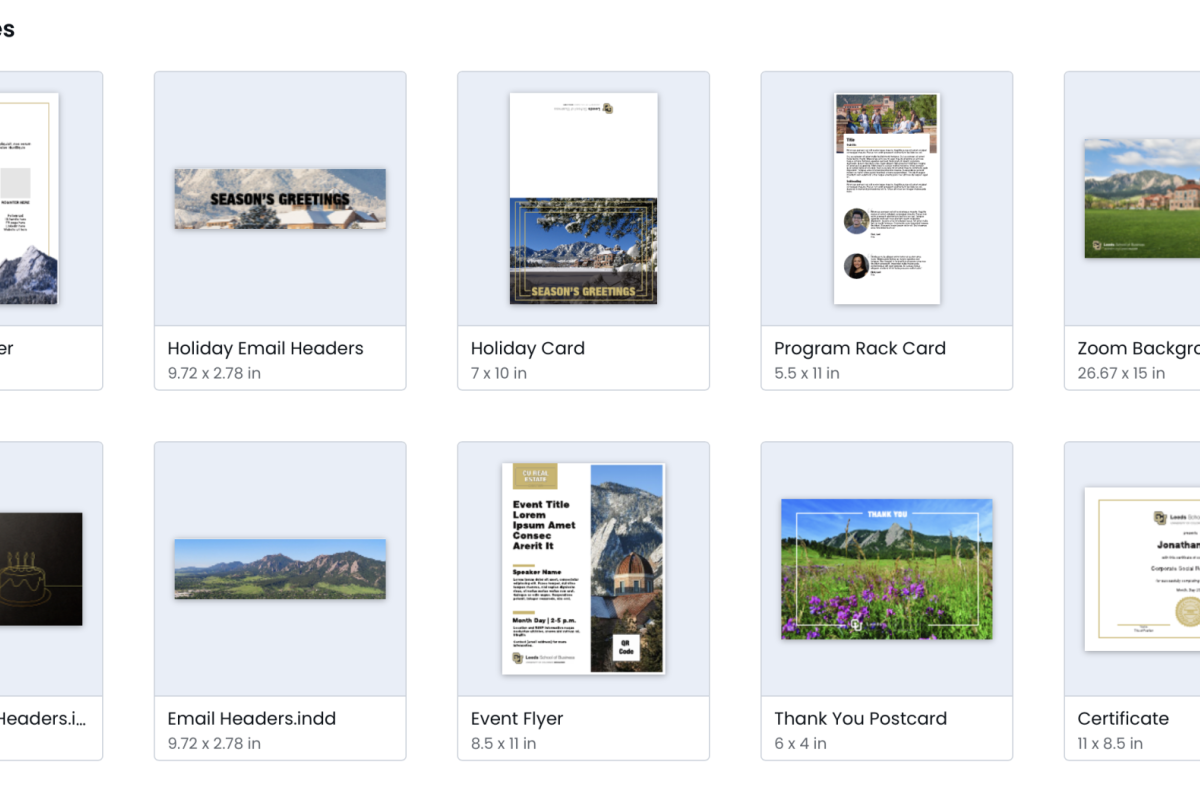Select Email Headers.indd size "9.72 x 2.78 in"
Screen dimensions: 1200x800
(214, 743)
